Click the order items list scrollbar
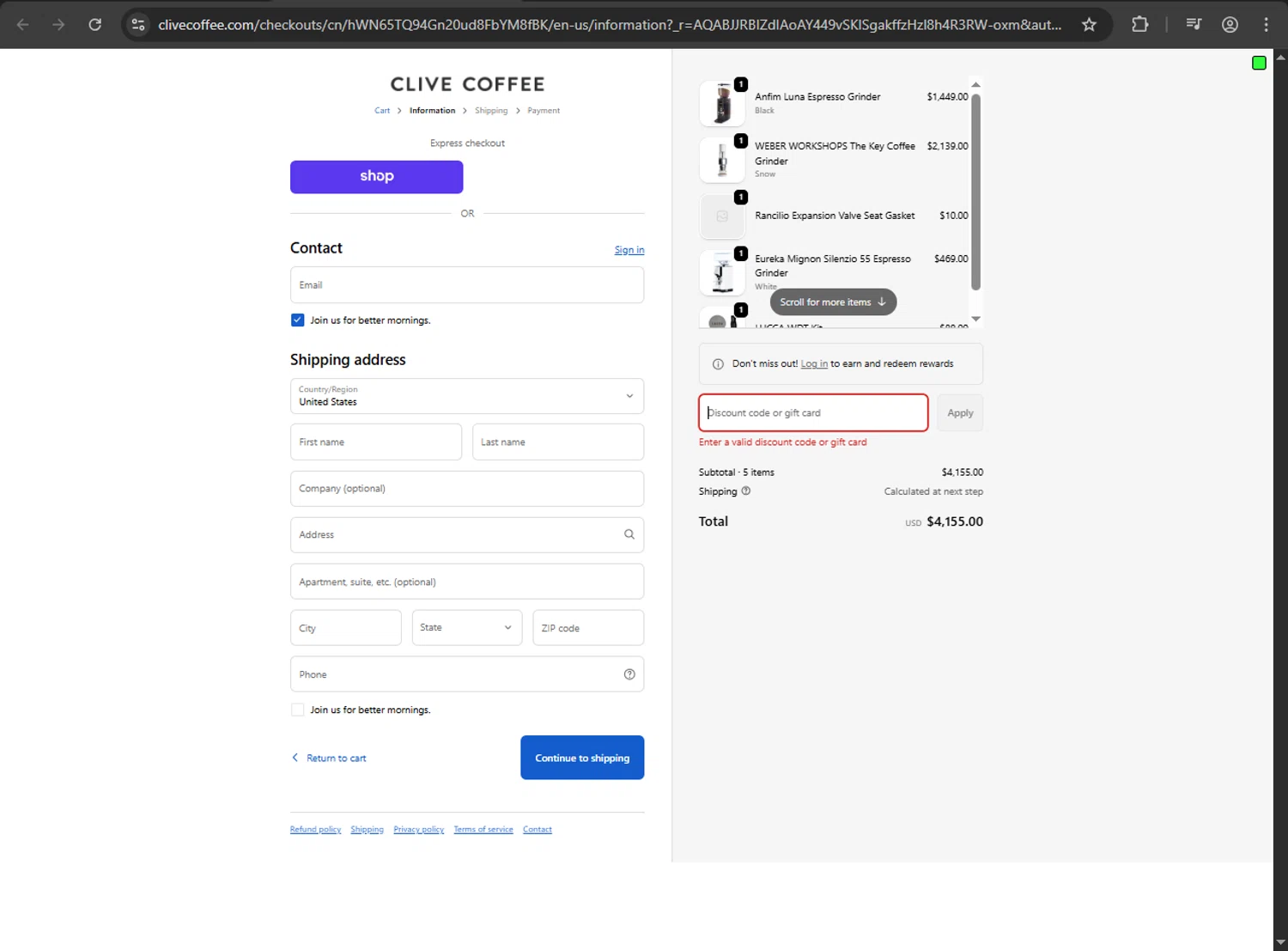The width and height of the screenshot is (1288, 951). point(975,192)
